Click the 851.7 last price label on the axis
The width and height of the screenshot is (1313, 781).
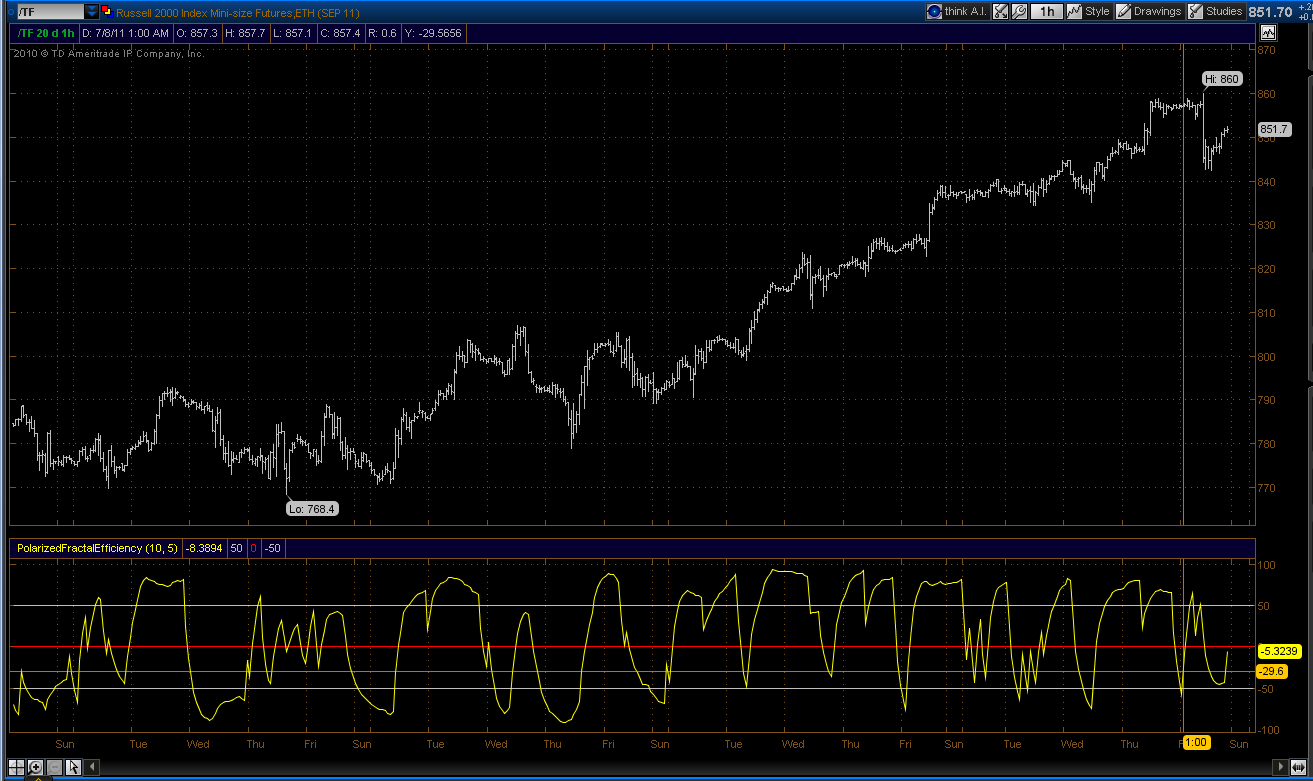tap(1273, 129)
